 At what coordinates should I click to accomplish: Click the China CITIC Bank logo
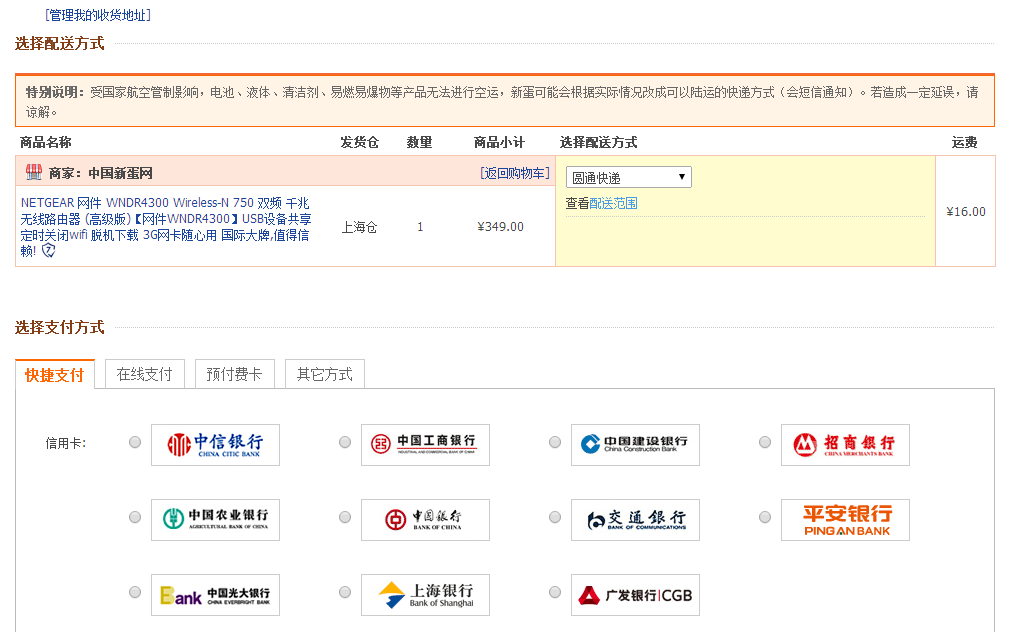[215, 444]
